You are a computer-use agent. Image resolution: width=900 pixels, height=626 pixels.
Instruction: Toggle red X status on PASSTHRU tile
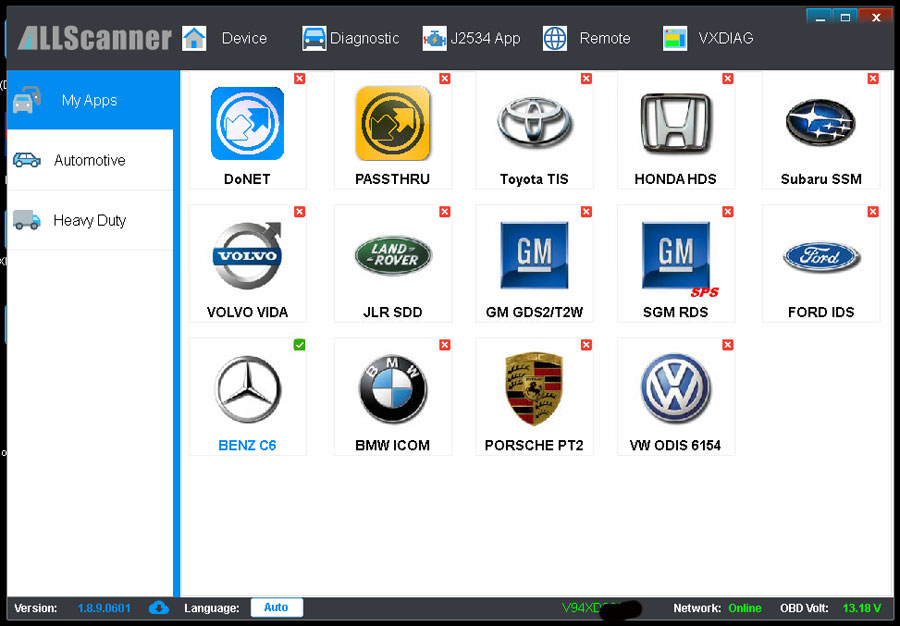pos(445,79)
